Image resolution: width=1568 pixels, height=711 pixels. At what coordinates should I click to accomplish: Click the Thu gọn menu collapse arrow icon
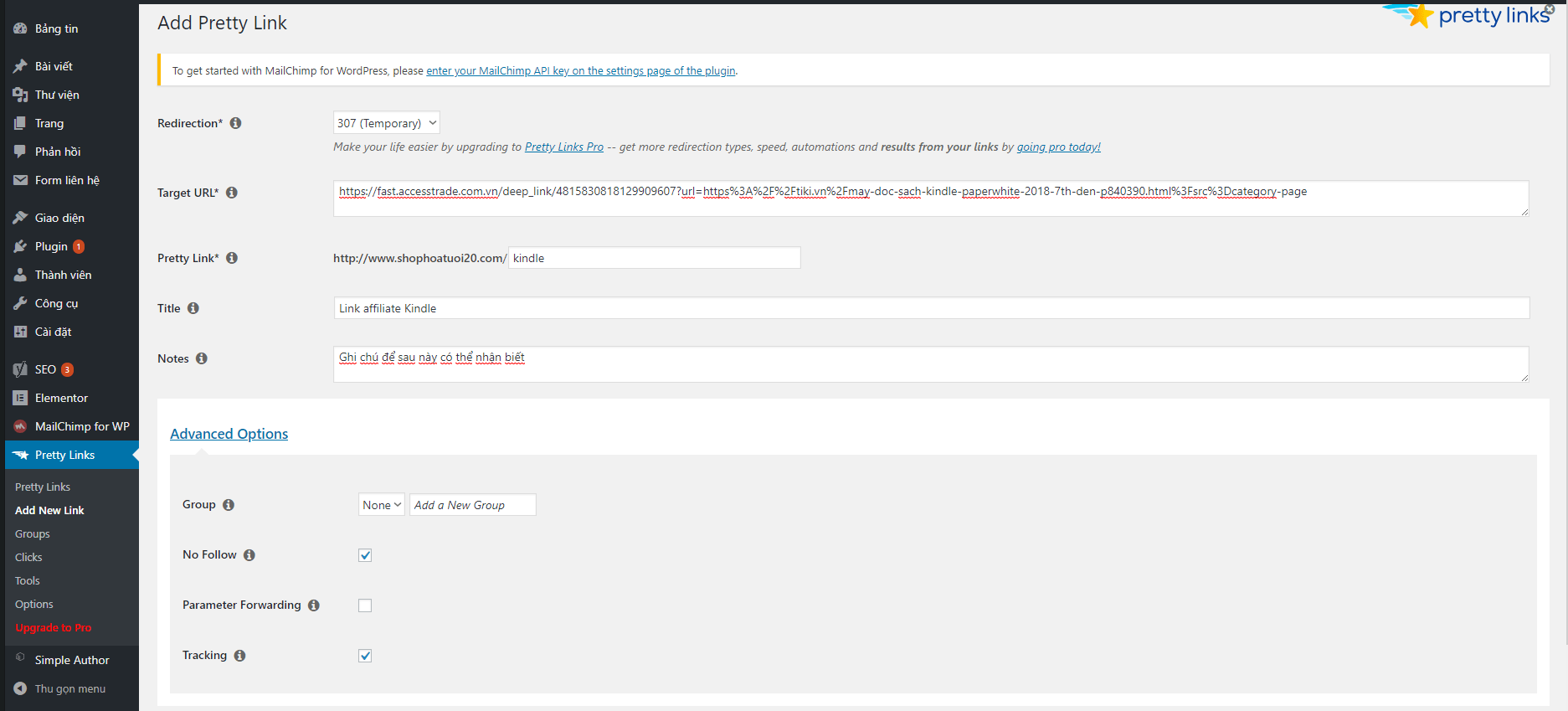(20, 688)
